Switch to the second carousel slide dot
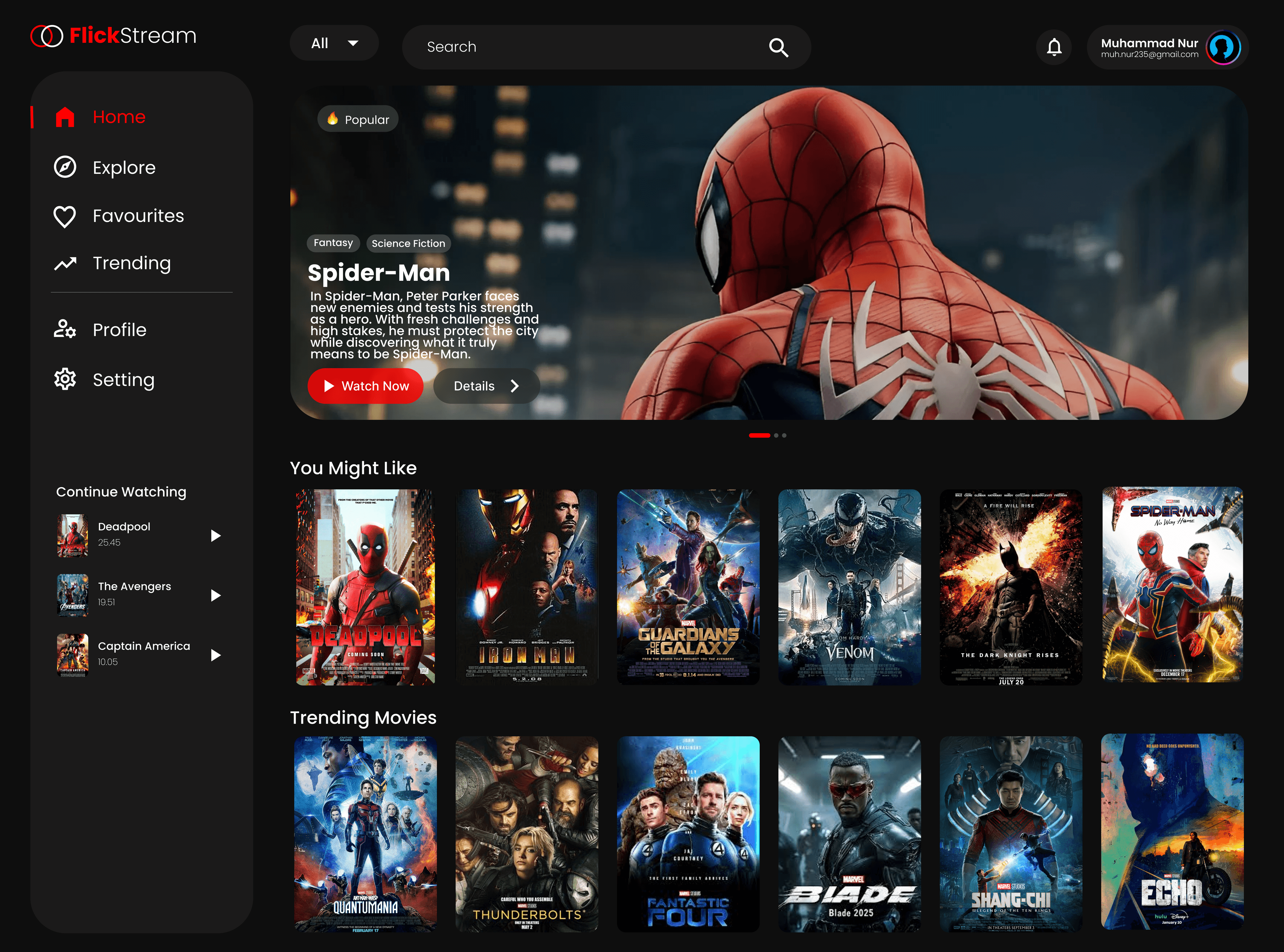The image size is (1284, 952). pyautogui.click(x=776, y=436)
